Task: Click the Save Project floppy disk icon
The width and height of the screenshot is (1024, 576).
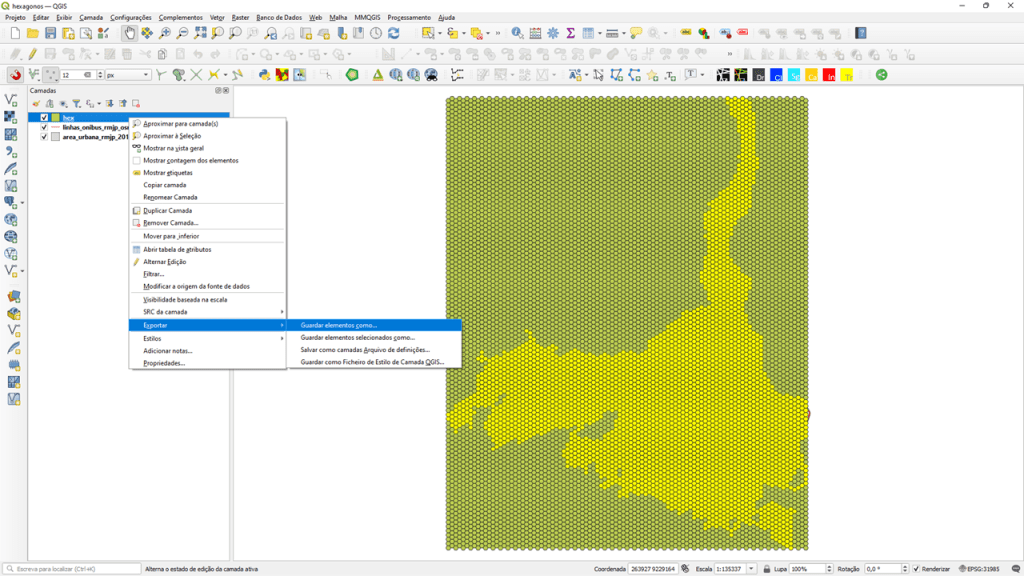Action: click(50, 33)
